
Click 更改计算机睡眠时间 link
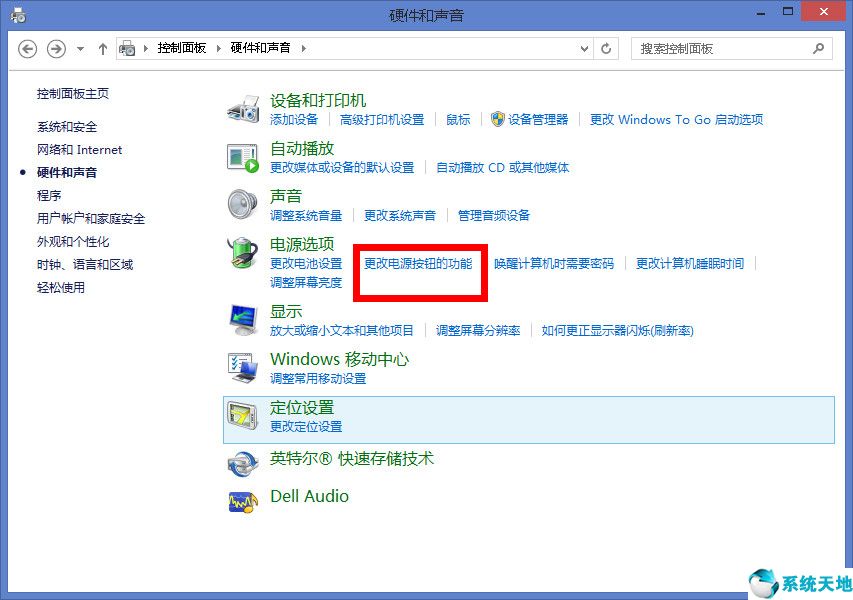[x=690, y=263]
